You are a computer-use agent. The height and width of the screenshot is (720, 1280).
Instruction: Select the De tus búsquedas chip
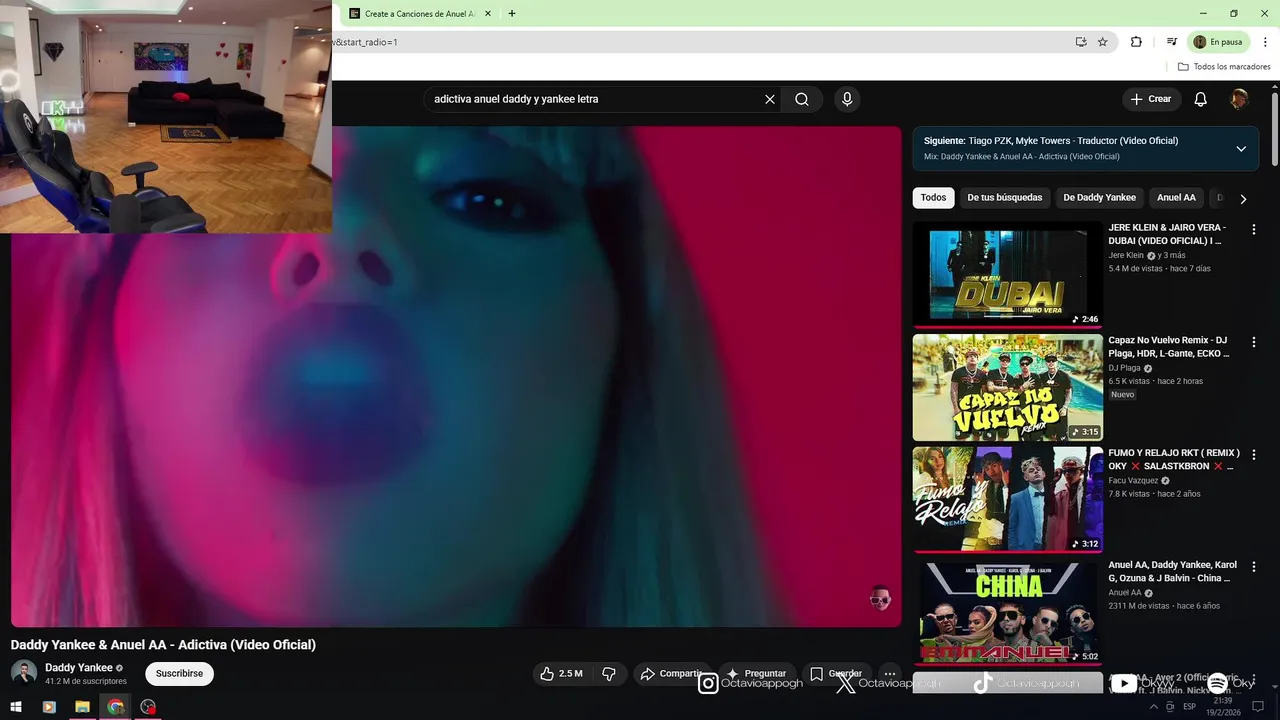coord(1004,198)
